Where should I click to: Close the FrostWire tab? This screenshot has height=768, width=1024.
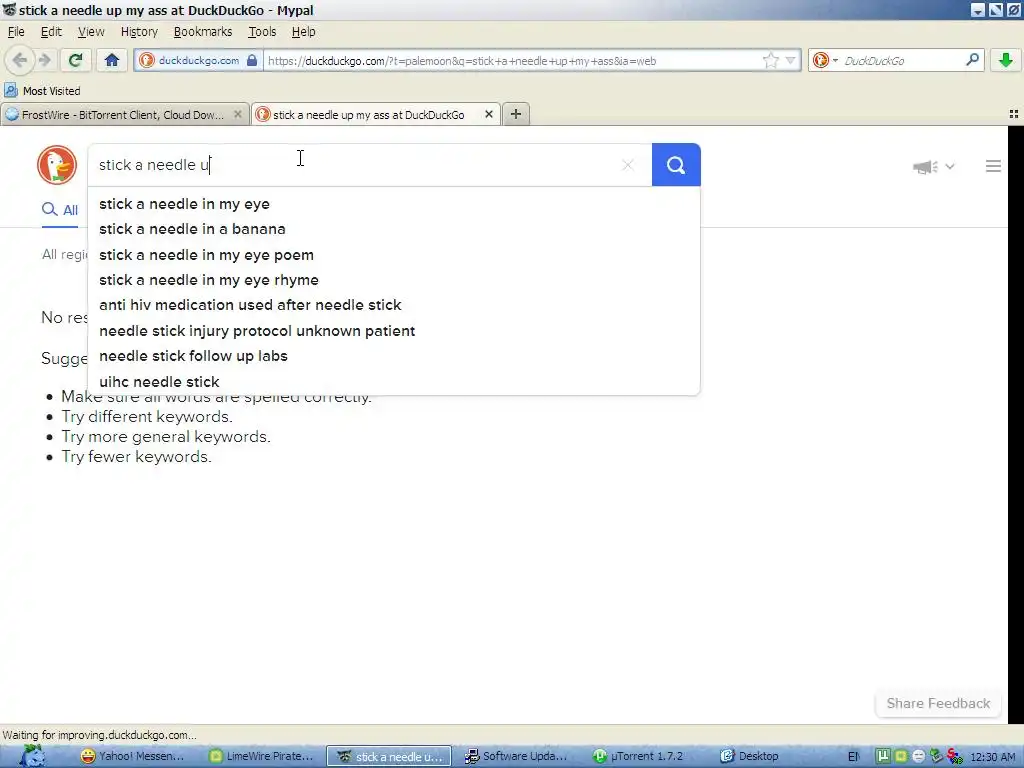238,114
